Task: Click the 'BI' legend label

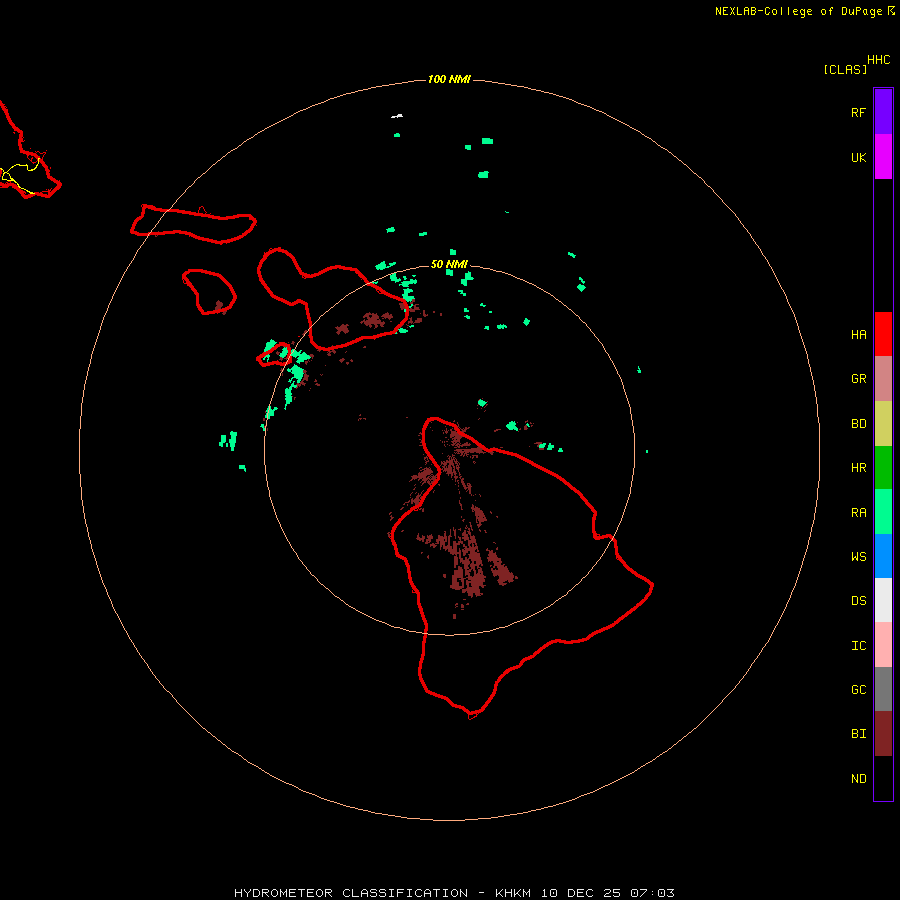Action: point(858,734)
